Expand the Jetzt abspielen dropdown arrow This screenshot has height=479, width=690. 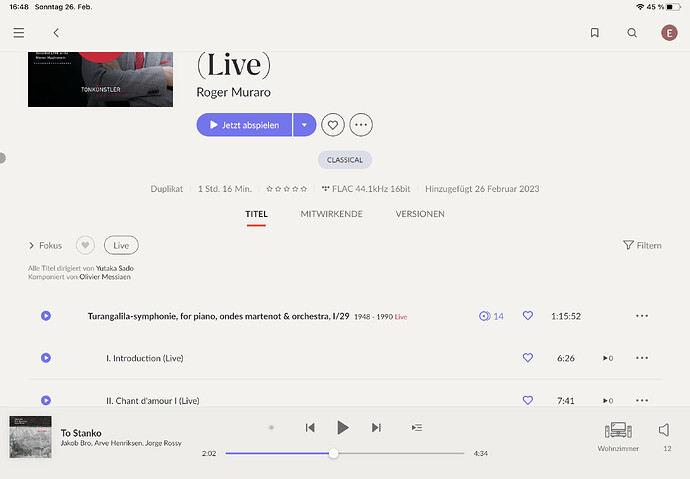click(x=304, y=125)
